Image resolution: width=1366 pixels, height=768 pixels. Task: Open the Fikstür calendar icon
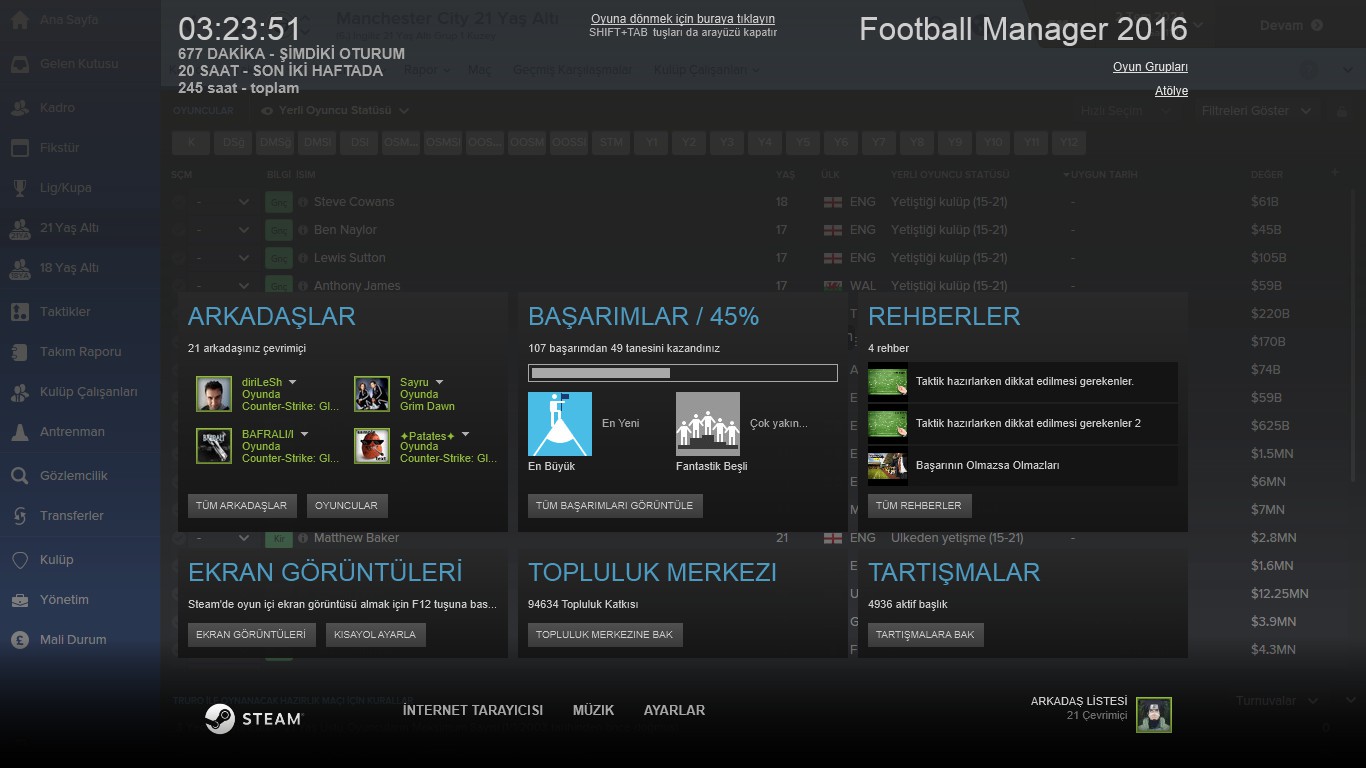[x=20, y=148]
